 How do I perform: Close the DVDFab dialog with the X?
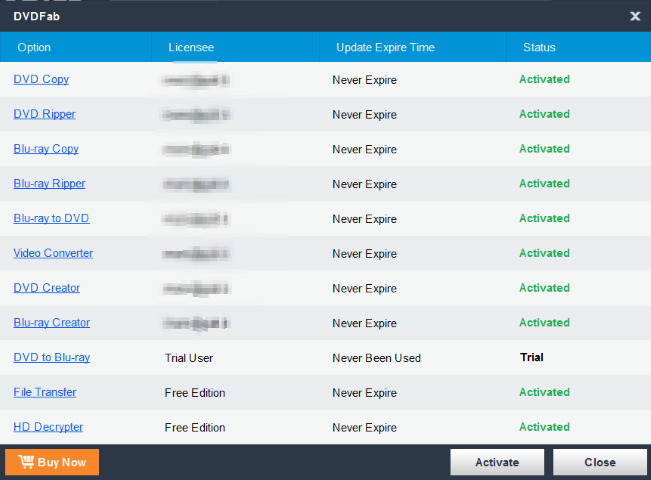(x=635, y=16)
